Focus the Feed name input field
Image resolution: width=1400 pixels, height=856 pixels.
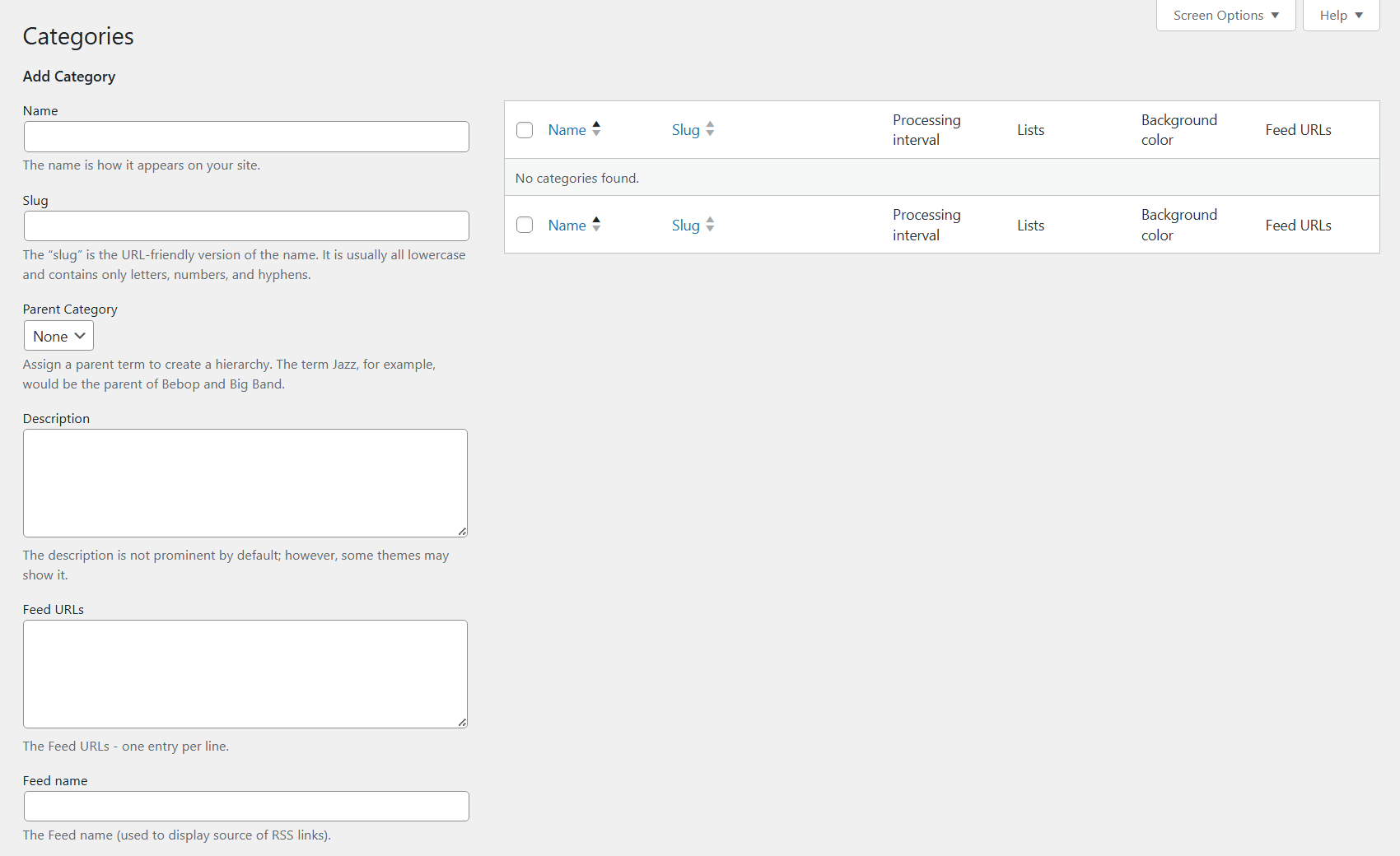tap(246, 807)
